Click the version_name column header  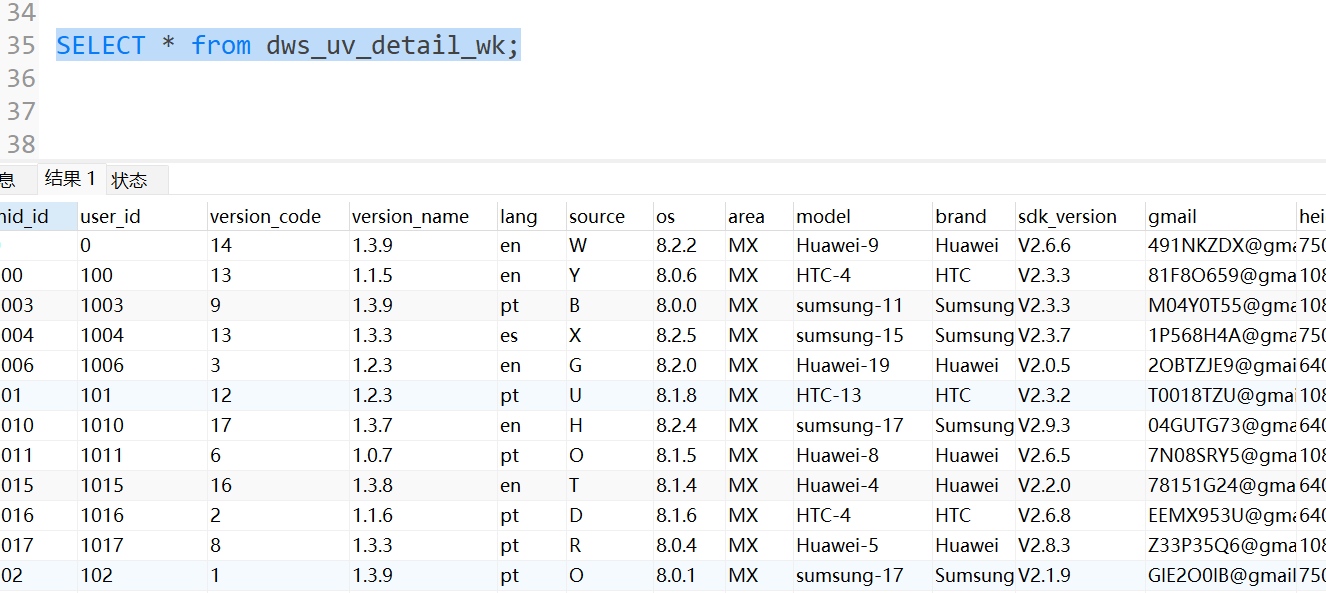[x=410, y=217]
